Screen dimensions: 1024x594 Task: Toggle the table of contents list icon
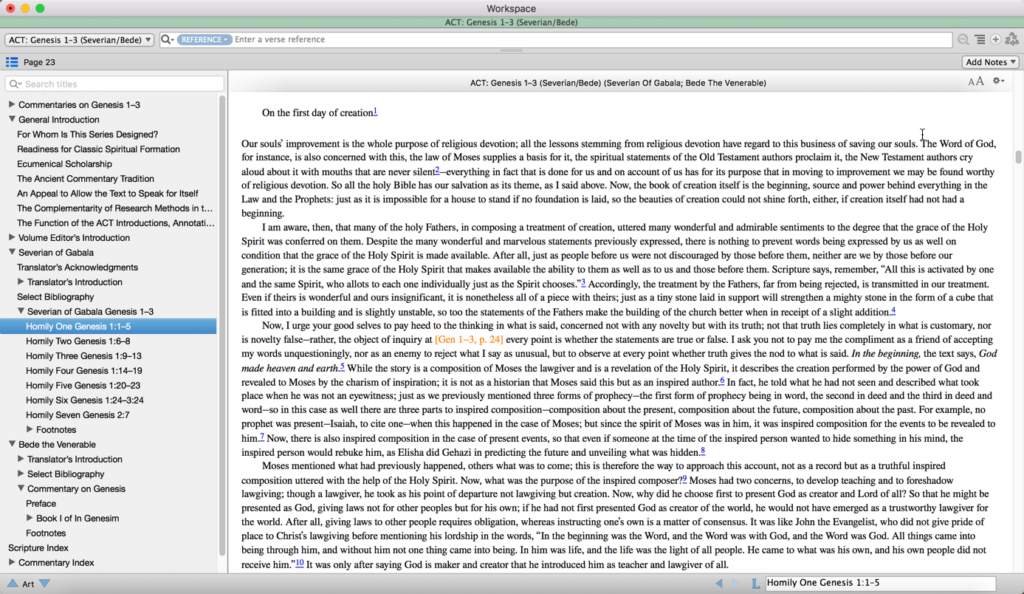click(x=12, y=62)
